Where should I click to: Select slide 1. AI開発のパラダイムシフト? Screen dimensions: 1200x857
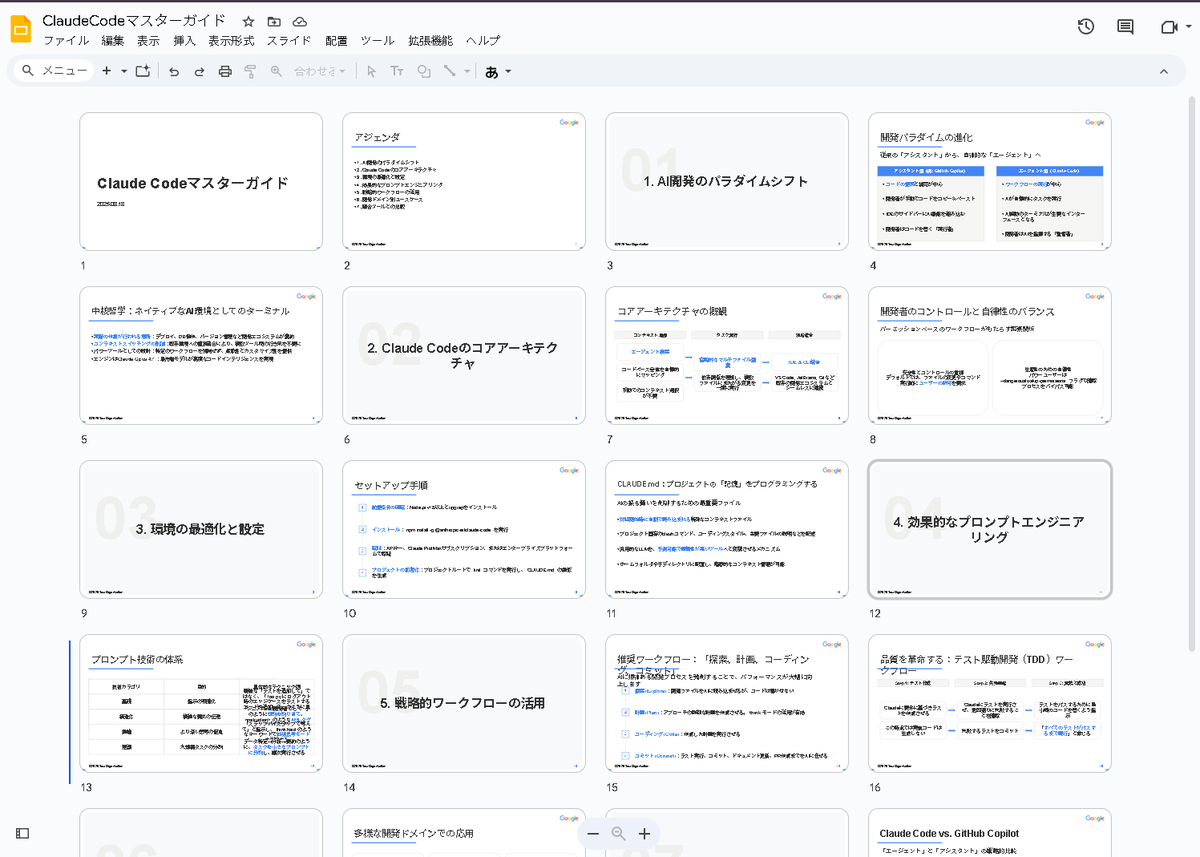pyautogui.click(x=727, y=181)
